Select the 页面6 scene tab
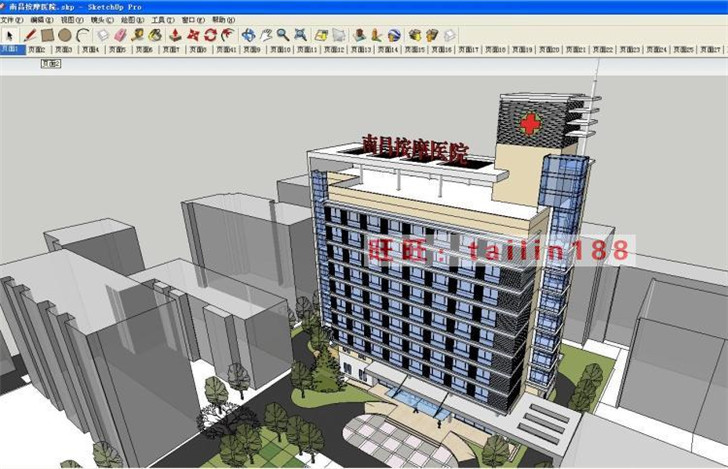The image size is (728, 469). (144, 49)
